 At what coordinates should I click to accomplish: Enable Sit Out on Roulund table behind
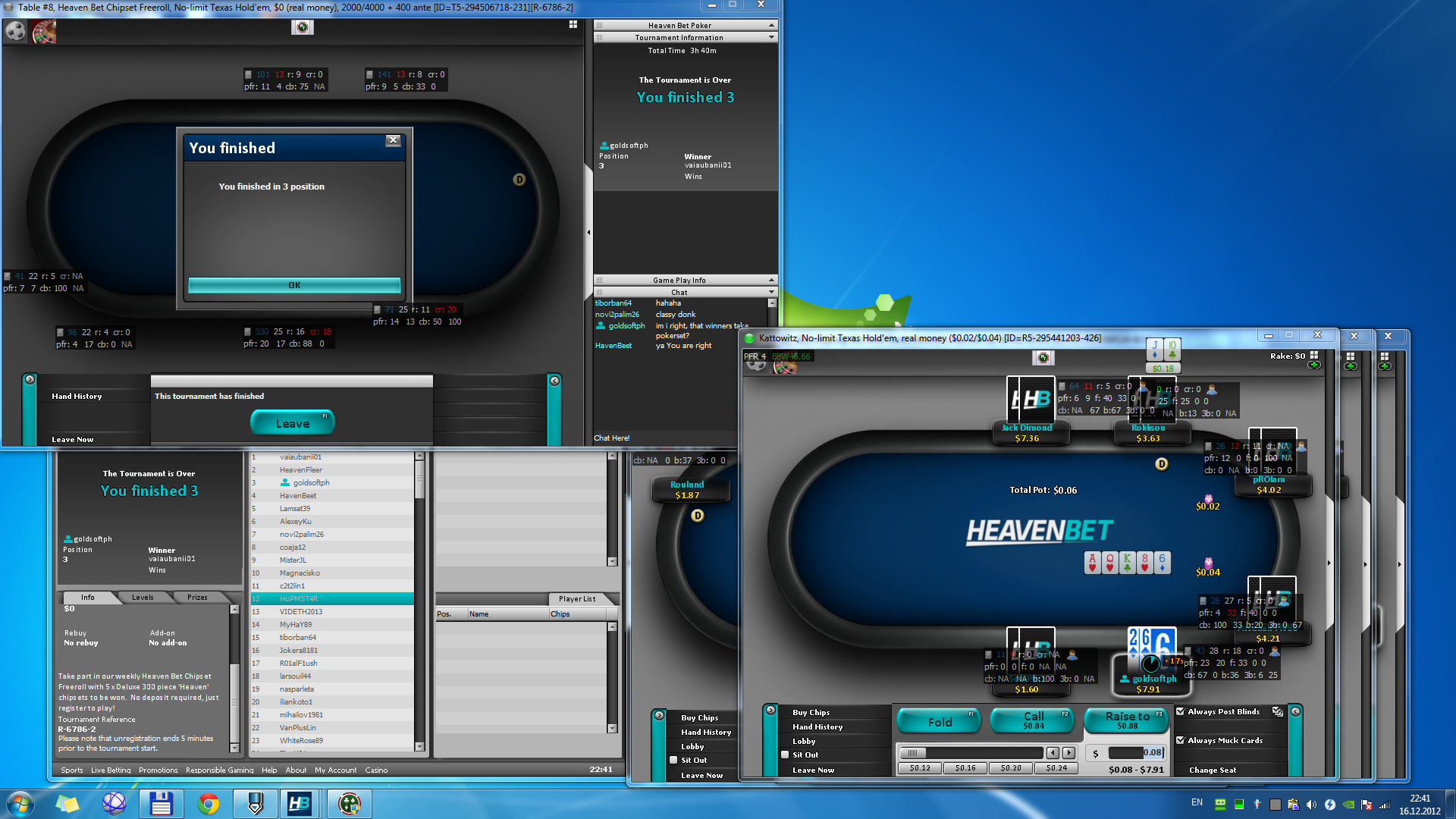(673, 760)
